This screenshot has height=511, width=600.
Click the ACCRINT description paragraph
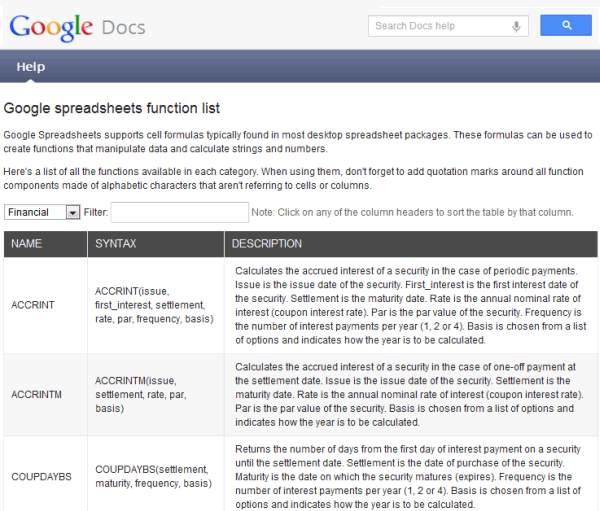[x=411, y=305]
